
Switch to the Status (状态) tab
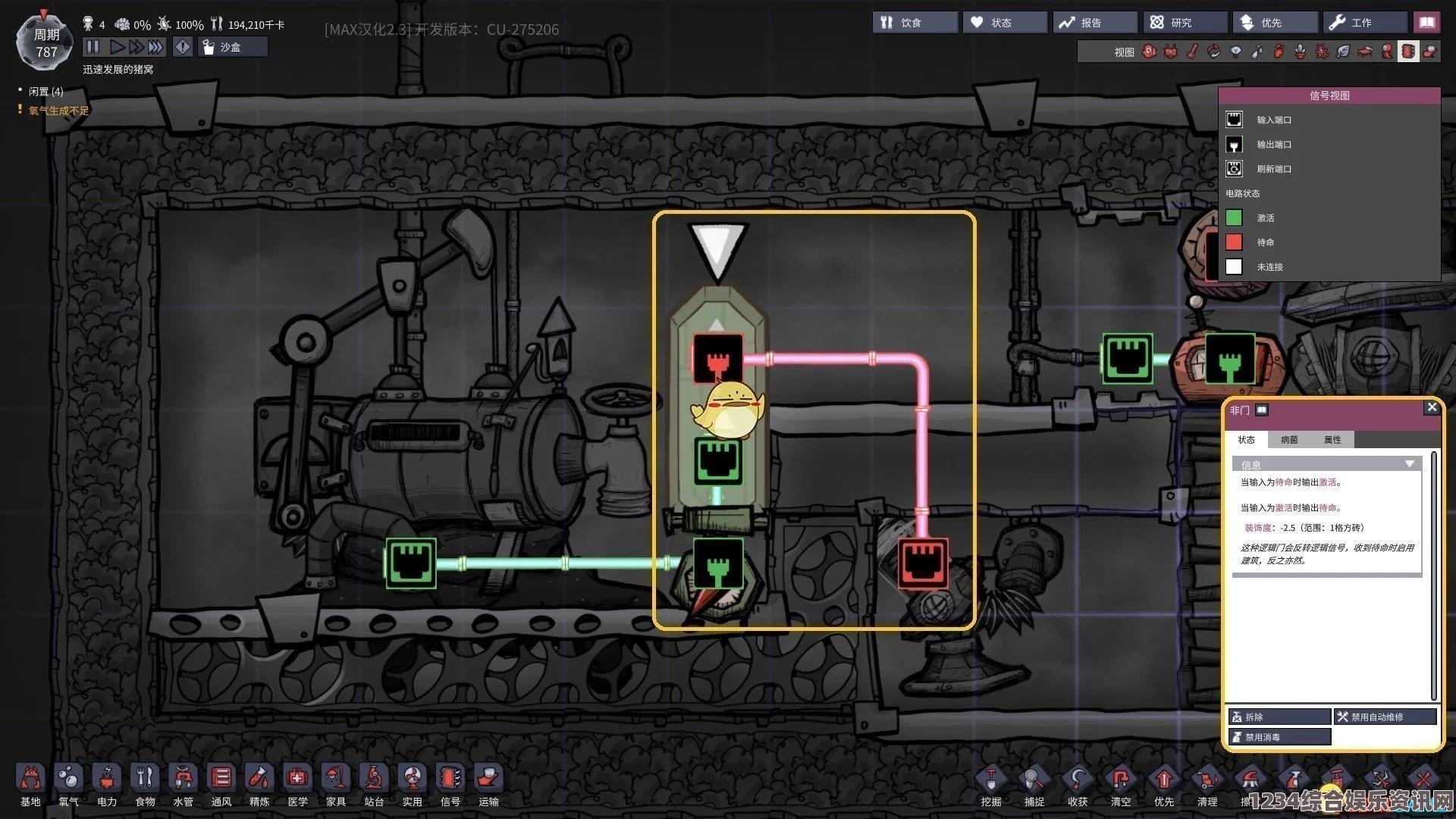point(1246,440)
